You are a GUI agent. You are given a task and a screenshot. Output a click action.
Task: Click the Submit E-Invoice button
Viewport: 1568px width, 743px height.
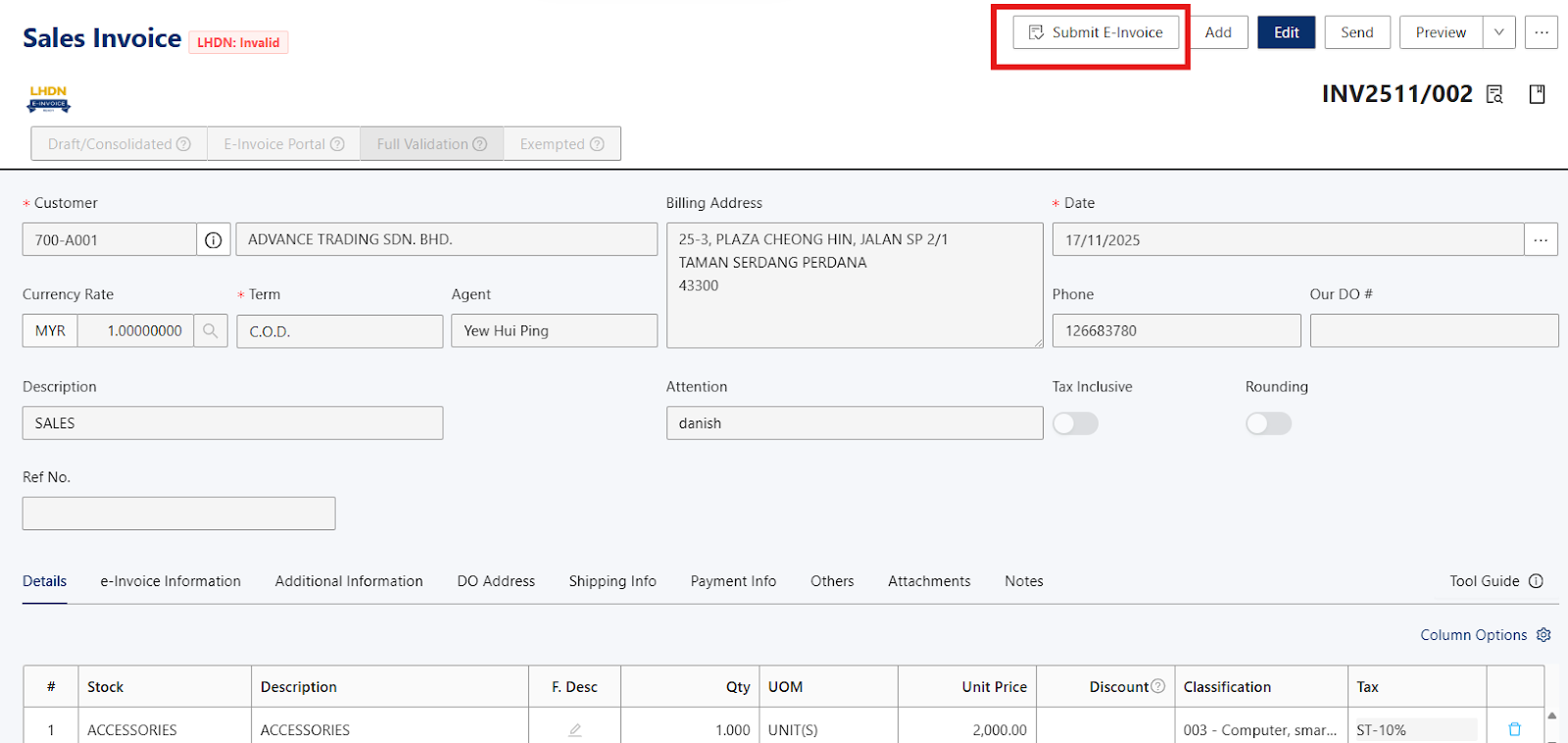1096,32
